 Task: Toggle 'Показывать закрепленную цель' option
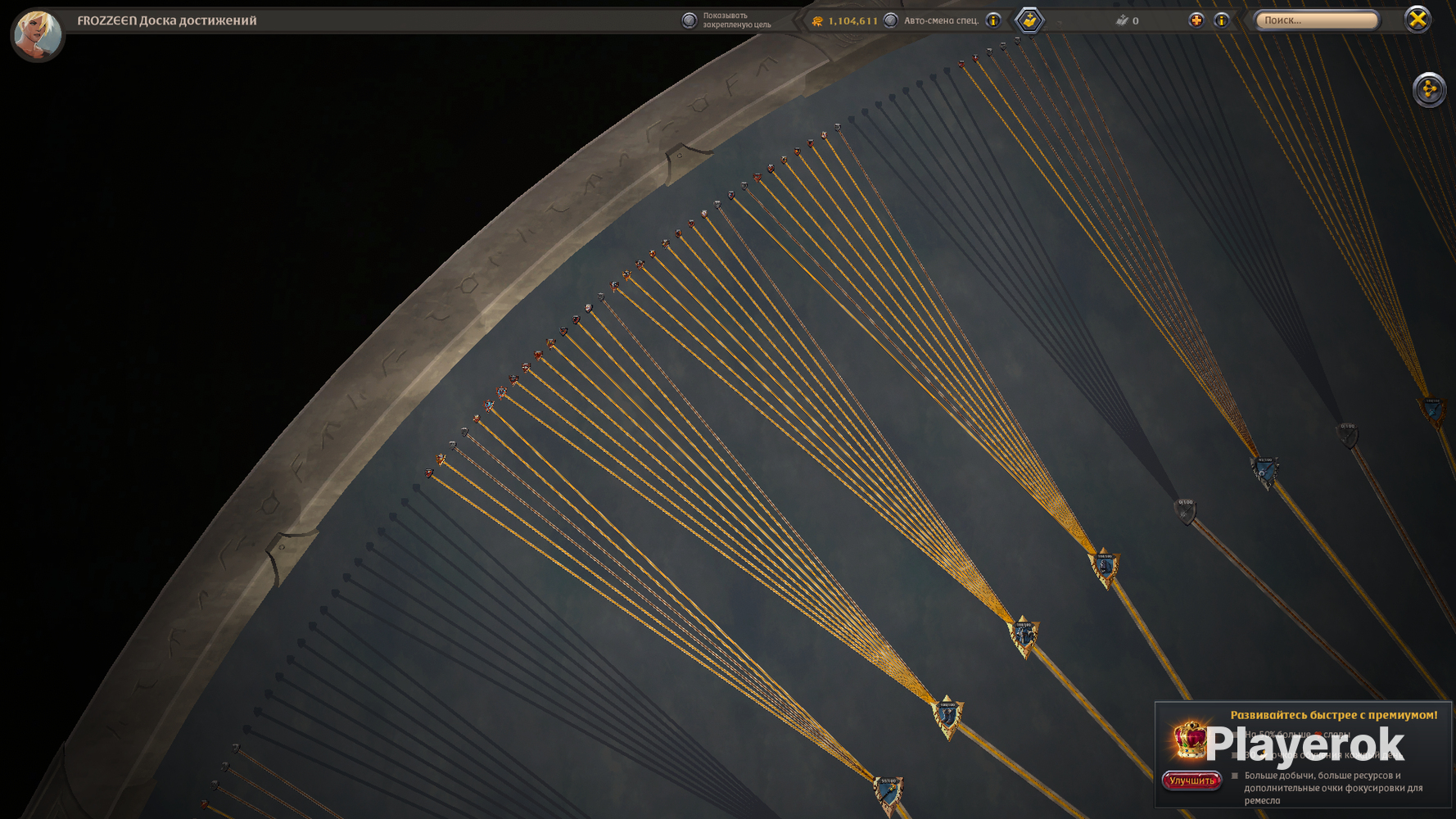(690, 20)
